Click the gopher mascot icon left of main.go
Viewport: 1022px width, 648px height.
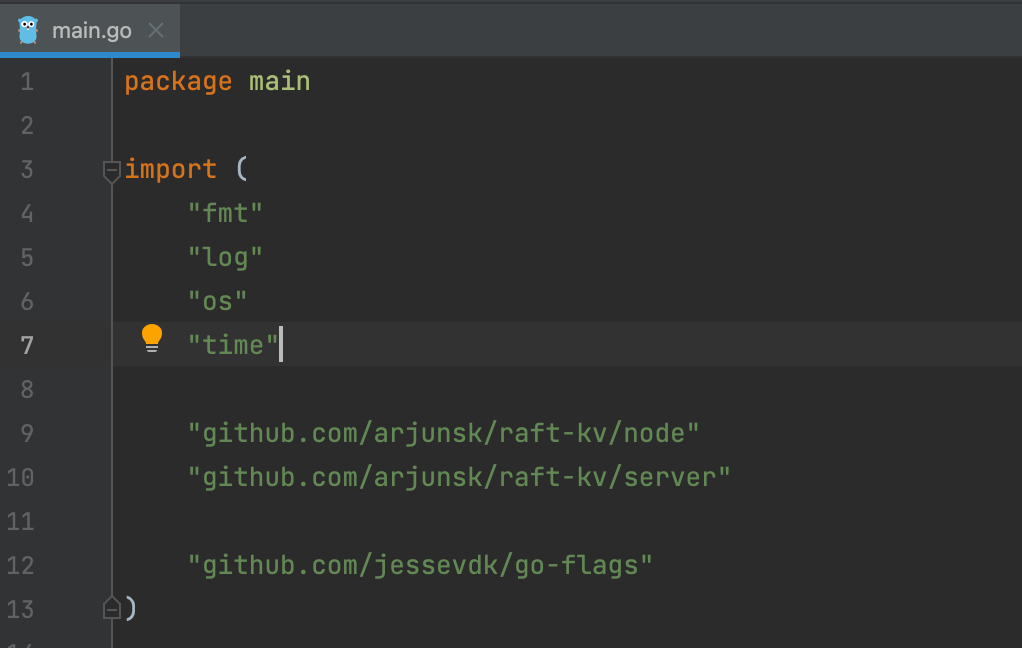(28, 29)
